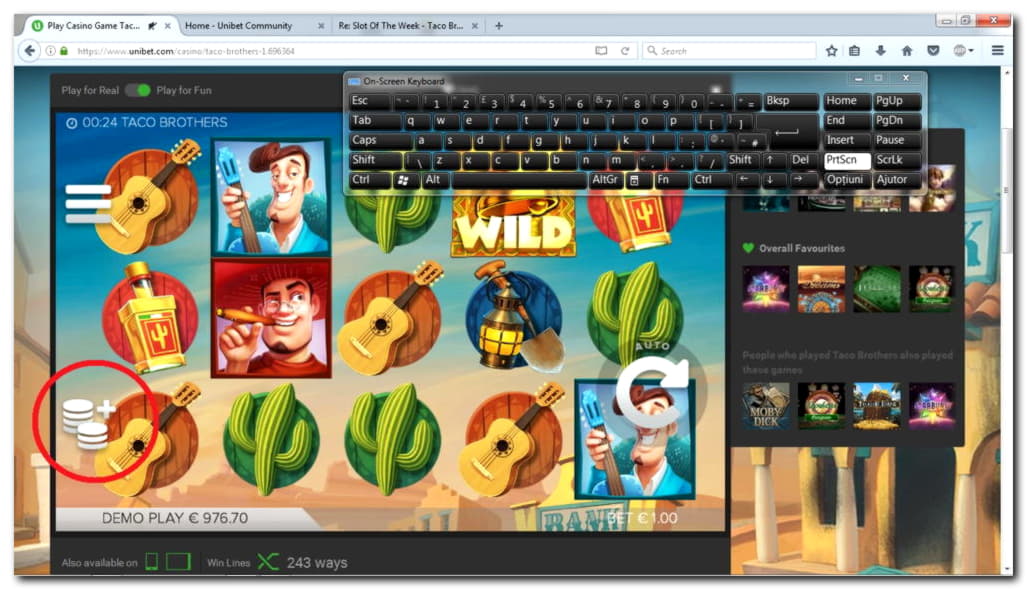This screenshot has width=1027, height=590.
Task: Open the Moby Dick game thumbnail
Action: pyautogui.click(x=766, y=406)
